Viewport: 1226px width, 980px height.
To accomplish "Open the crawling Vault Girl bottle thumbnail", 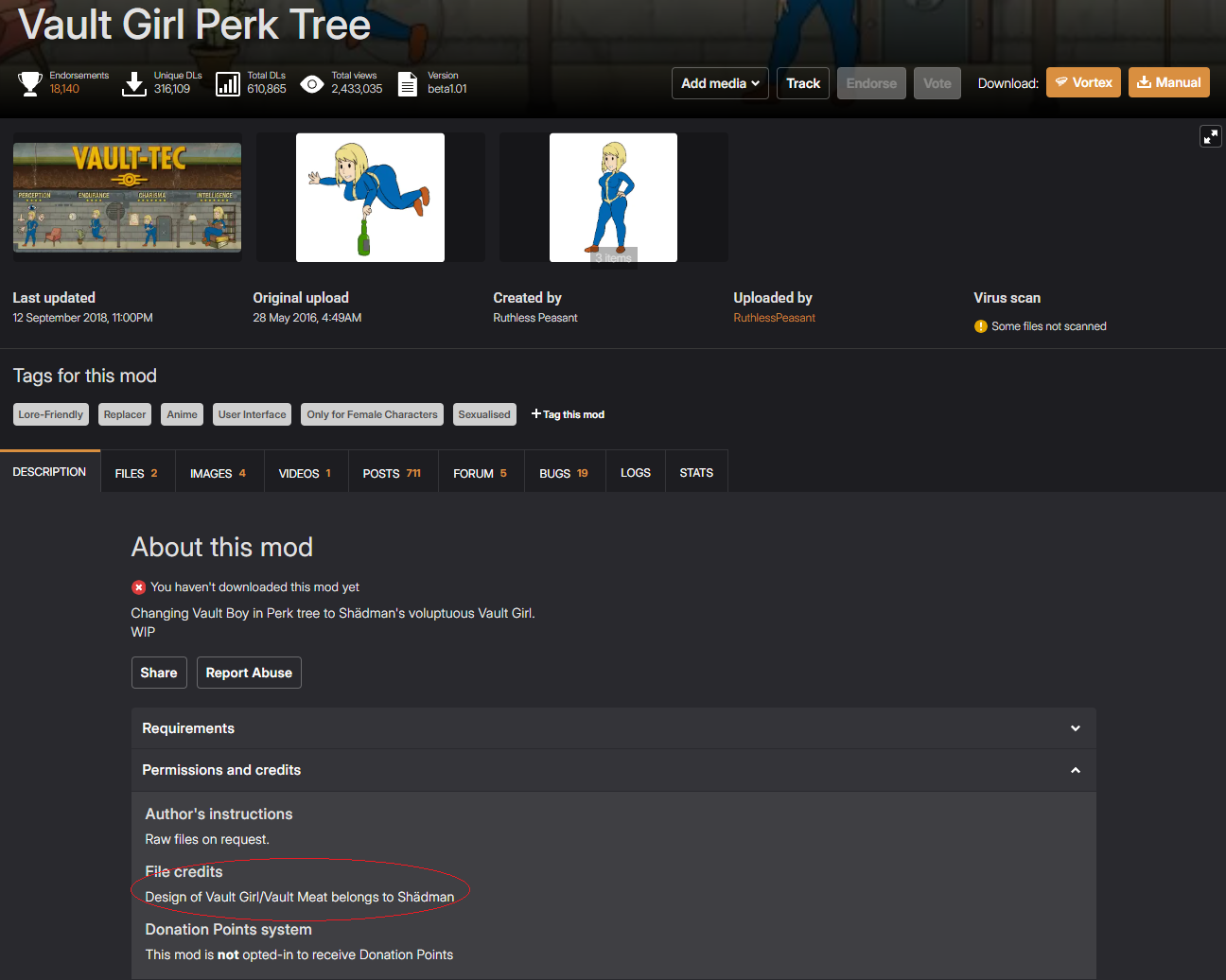I will (x=370, y=198).
